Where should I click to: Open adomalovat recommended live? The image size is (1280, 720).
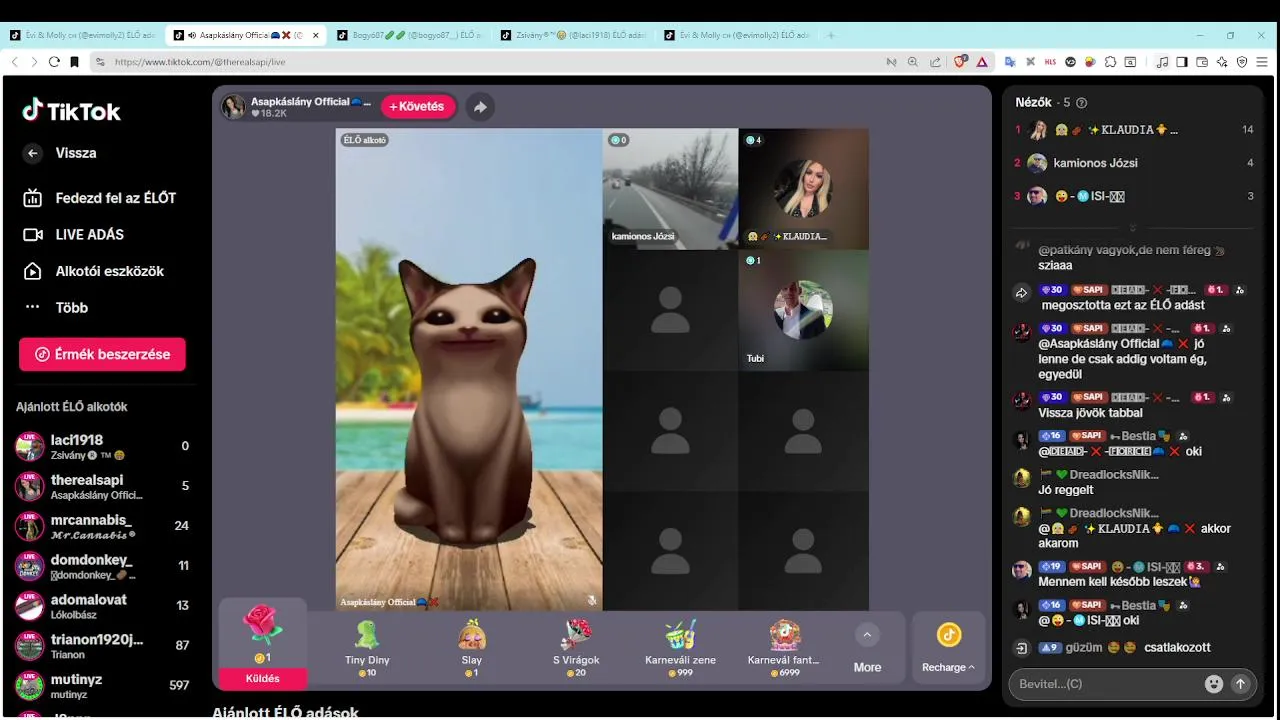tap(102, 606)
